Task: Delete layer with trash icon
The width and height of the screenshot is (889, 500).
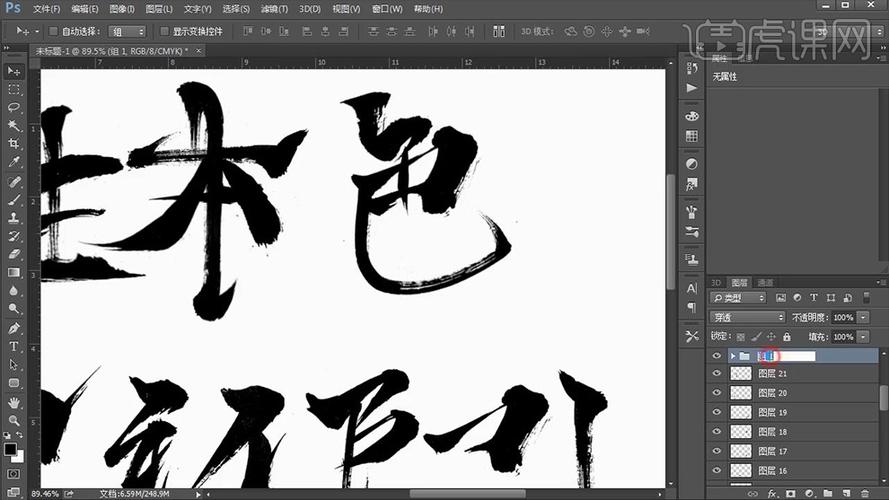Action: pyautogui.click(x=865, y=494)
